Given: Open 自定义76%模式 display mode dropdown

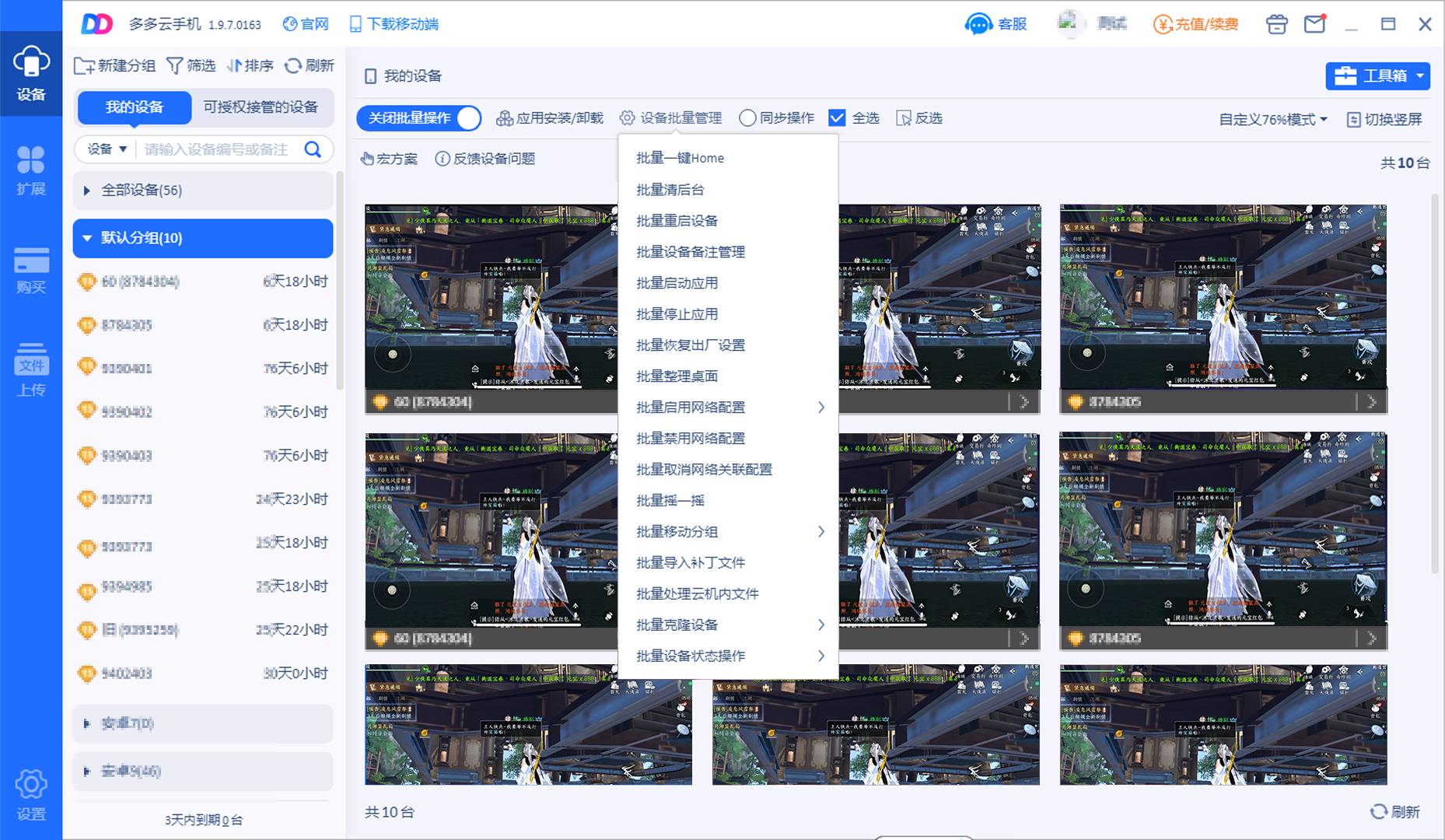Looking at the screenshot, I should [x=1273, y=120].
